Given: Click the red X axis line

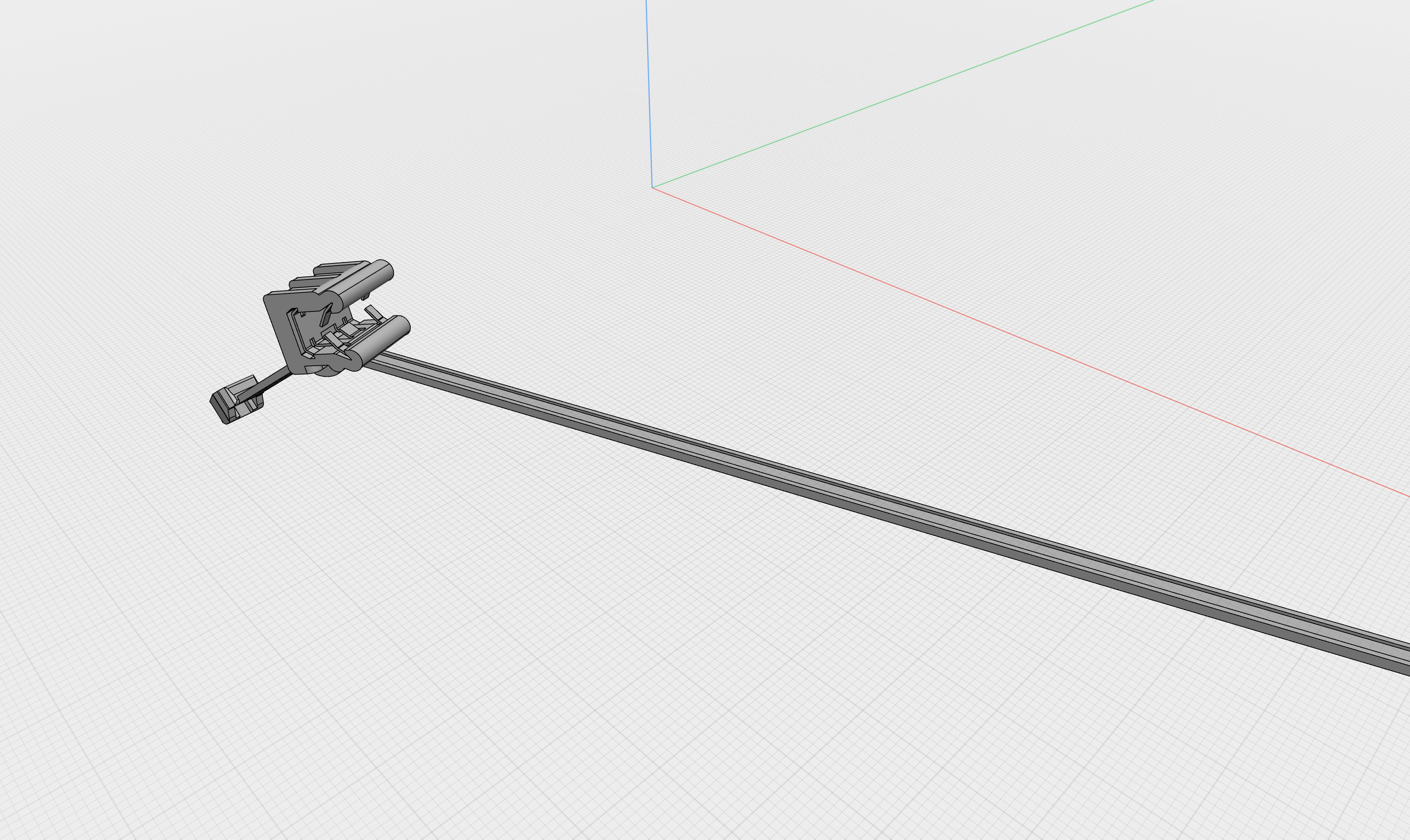Looking at the screenshot, I should pyautogui.click(x=1031, y=342).
